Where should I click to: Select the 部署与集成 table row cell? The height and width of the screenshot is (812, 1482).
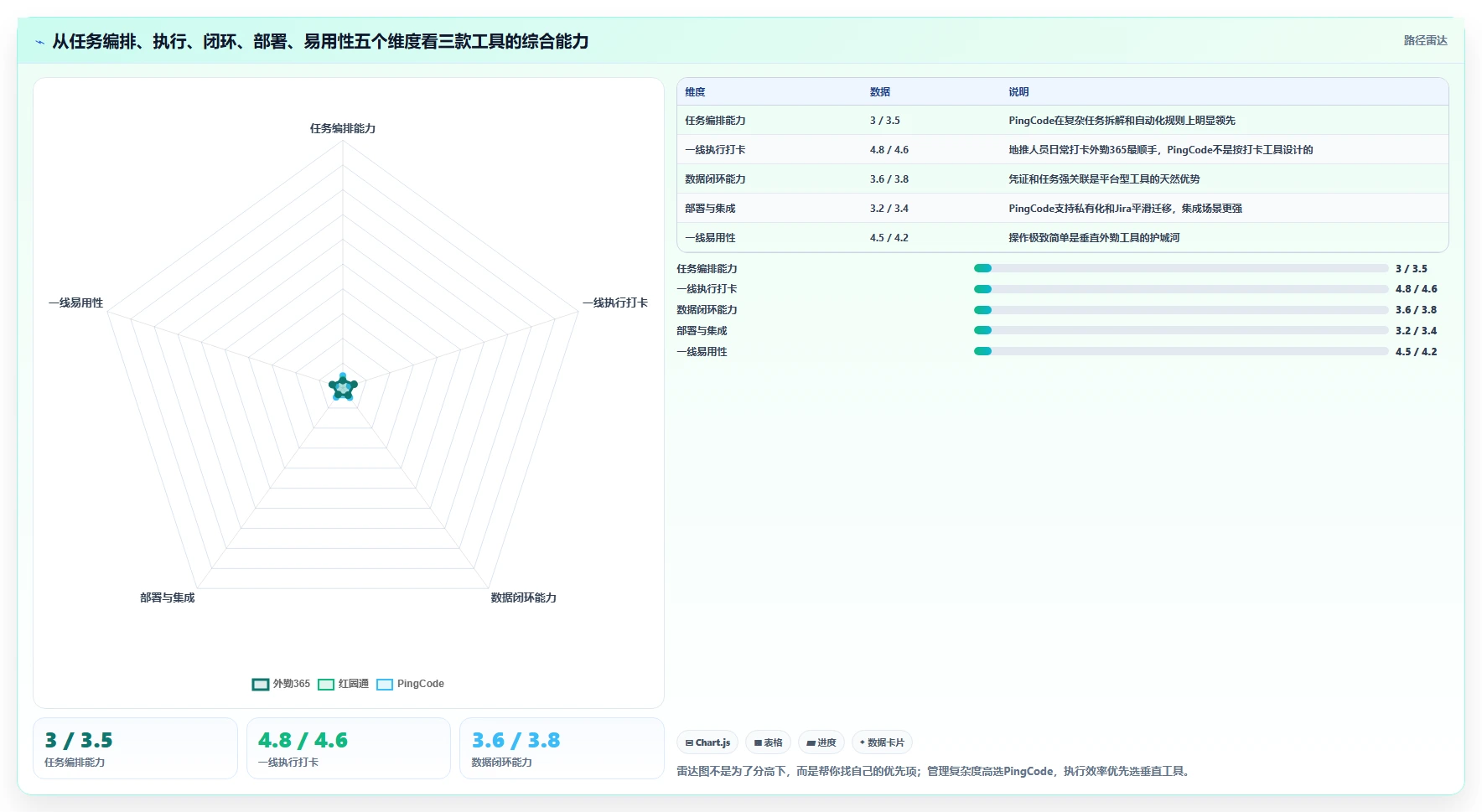[x=710, y=209]
